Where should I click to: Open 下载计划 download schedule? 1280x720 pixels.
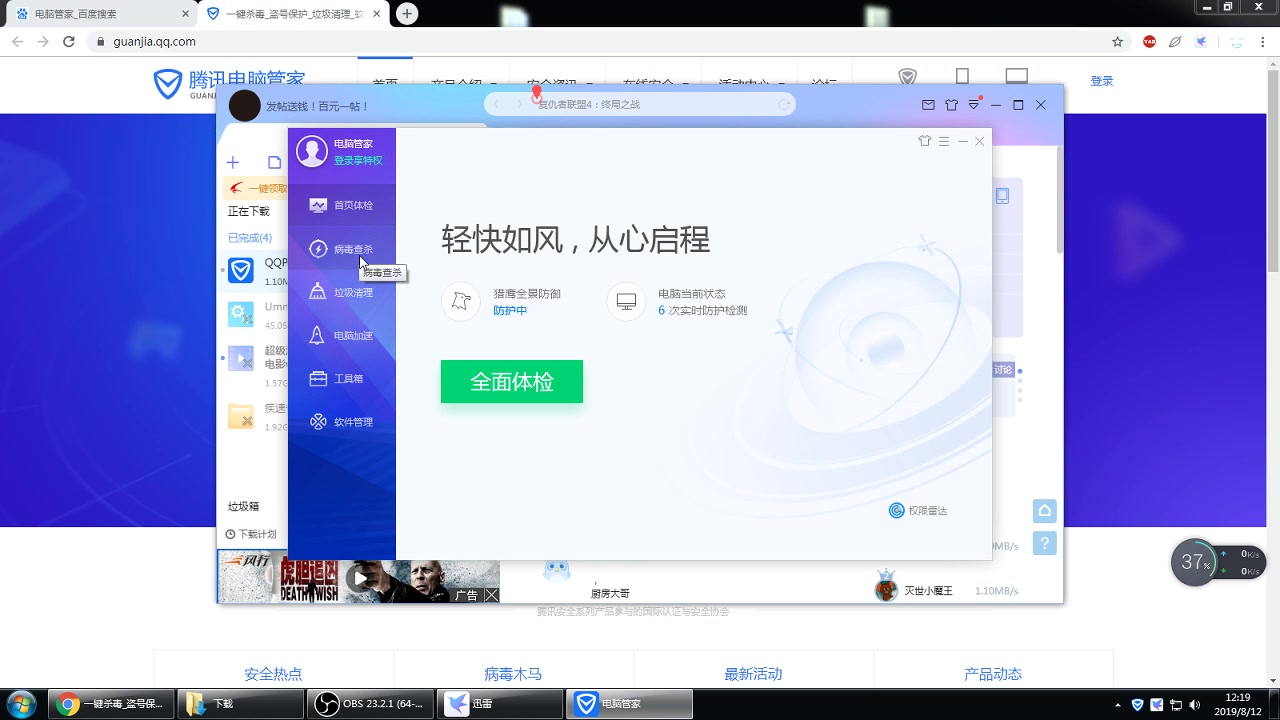pos(250,533)
